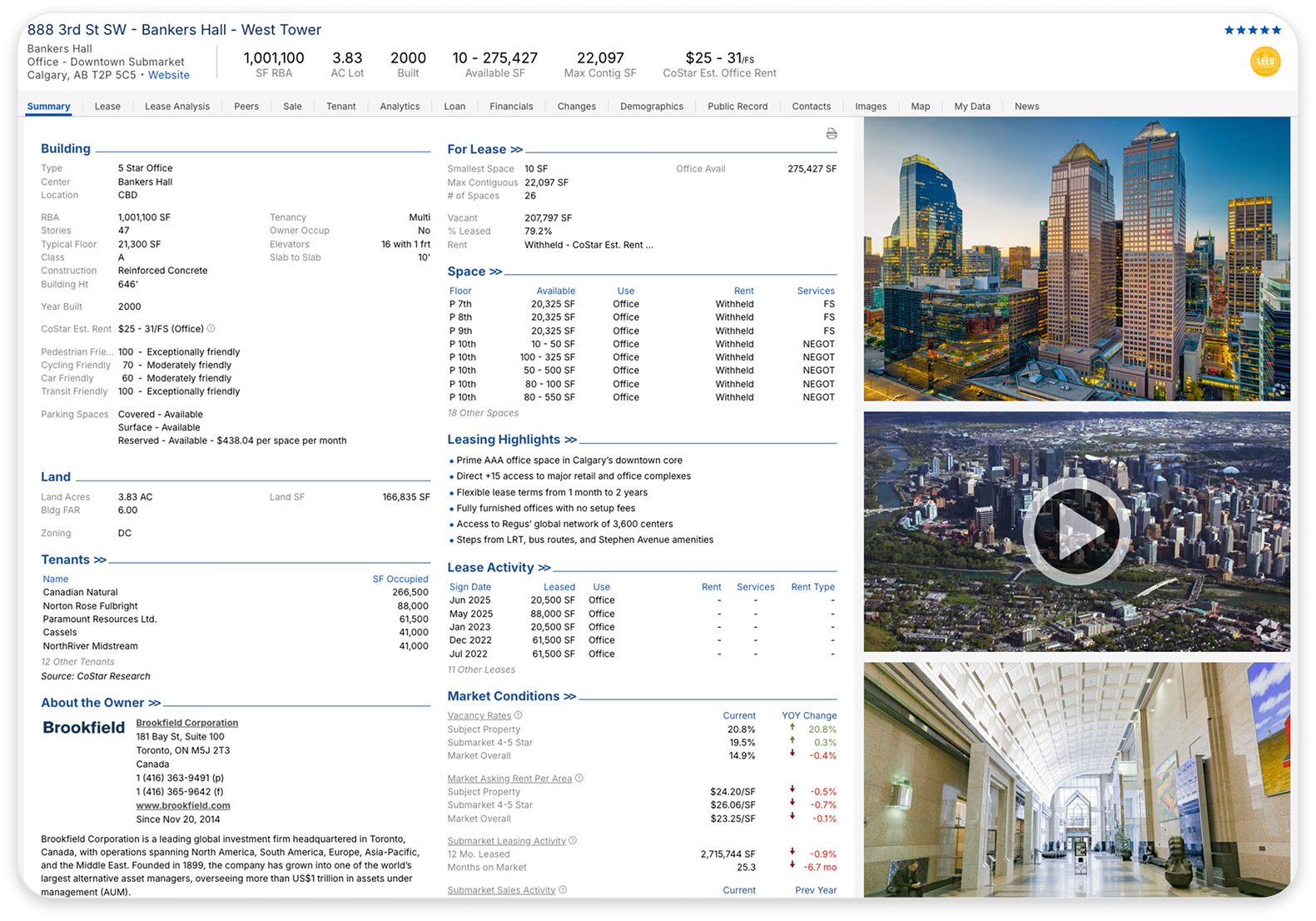This screenshot has width=1316, height=921.
Task: Open the Public Record tab
Action: click(737, 107)
